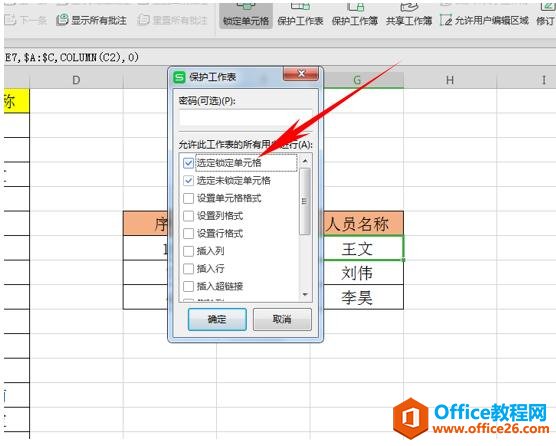Screen dimensions: 556x446
Task: Uncheck Select Locked Cells (选定锁定单元格)
Action: (x=188, y=163)
